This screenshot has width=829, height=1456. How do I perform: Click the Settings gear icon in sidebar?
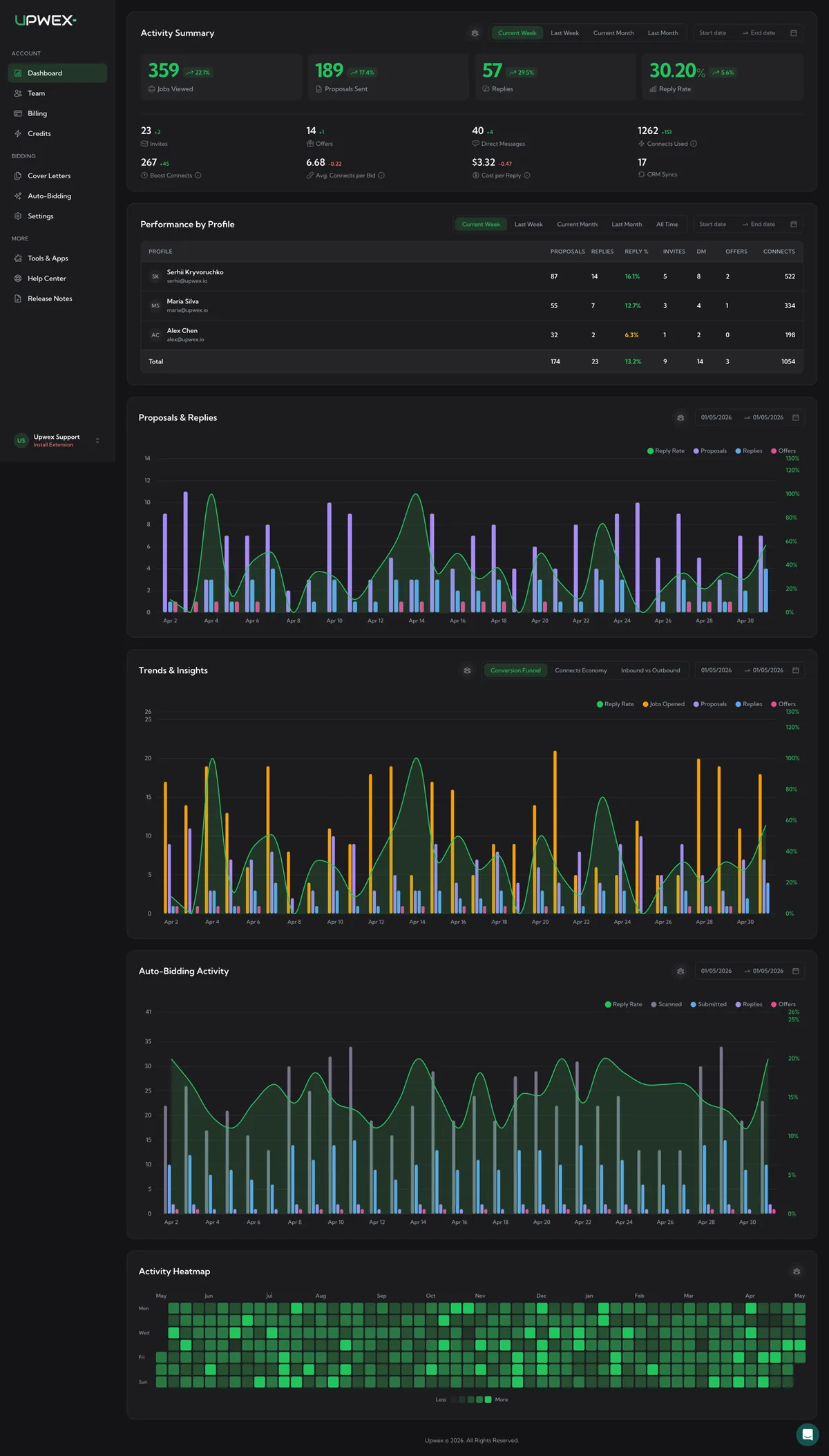[x=18, y=216]
